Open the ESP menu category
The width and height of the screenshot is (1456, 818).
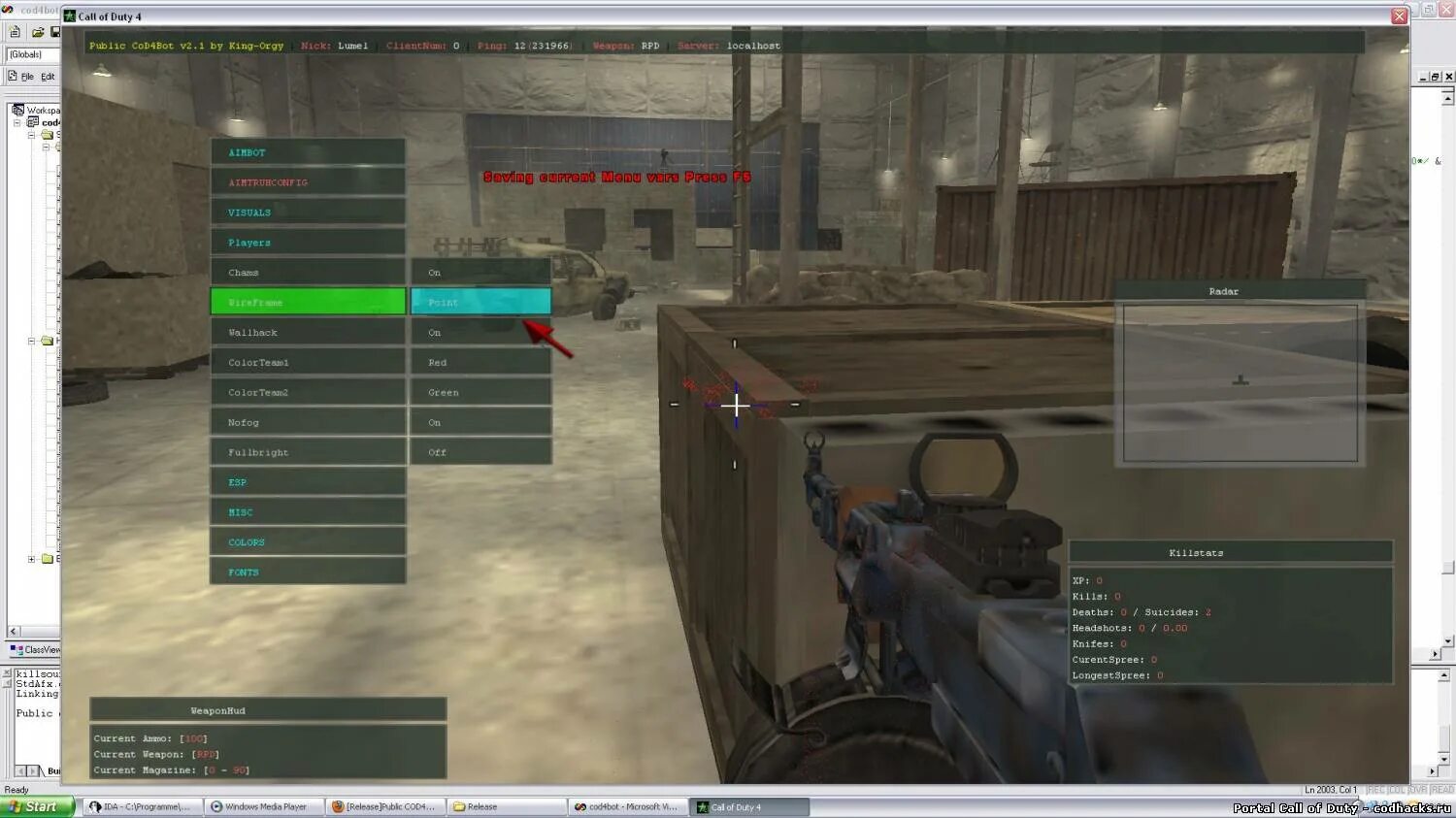[x=308, y=482]
